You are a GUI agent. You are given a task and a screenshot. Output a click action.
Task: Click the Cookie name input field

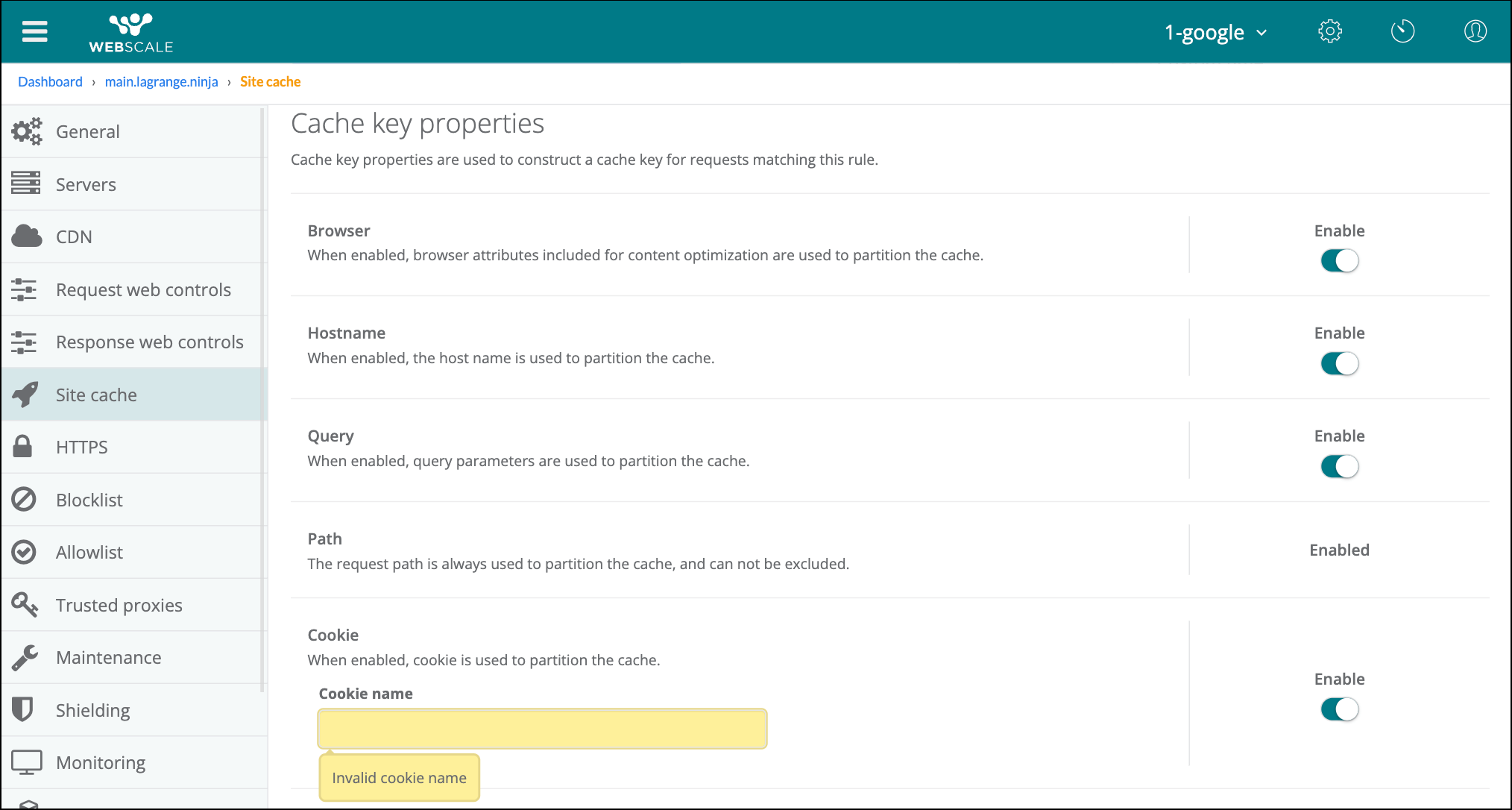542,728
